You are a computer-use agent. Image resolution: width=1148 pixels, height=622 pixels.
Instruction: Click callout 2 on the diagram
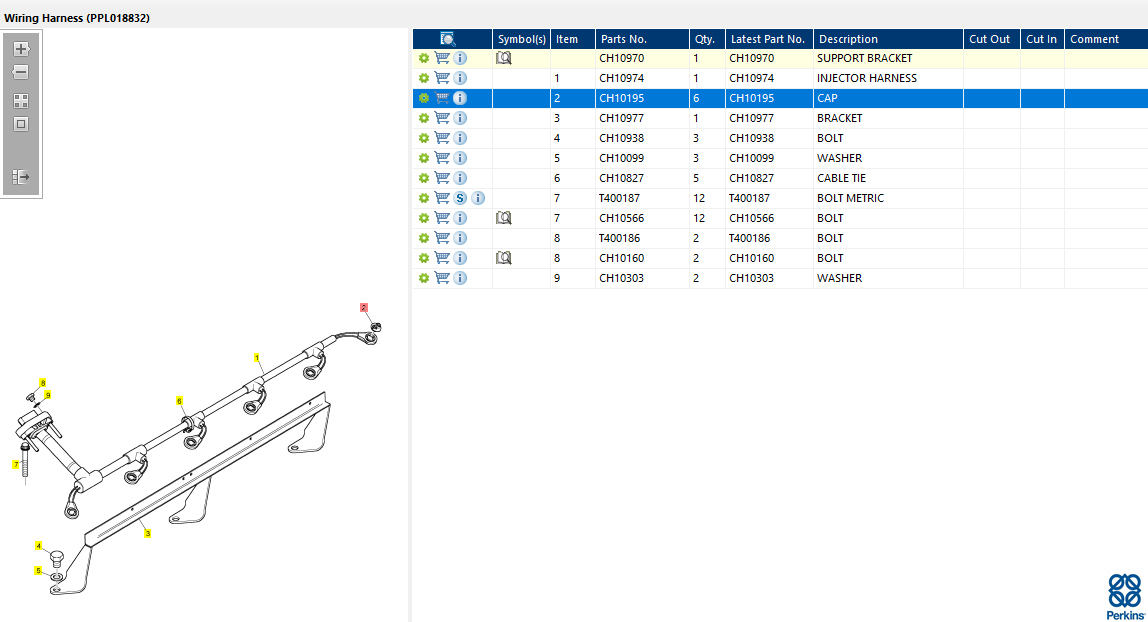point(364,308)
